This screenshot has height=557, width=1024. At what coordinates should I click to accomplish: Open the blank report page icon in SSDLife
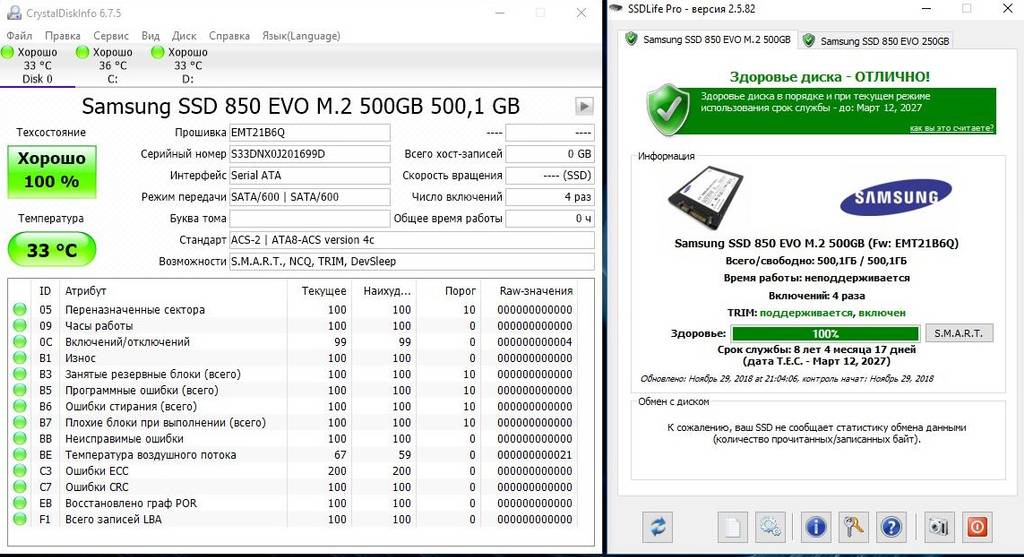(x=732, y=526)
